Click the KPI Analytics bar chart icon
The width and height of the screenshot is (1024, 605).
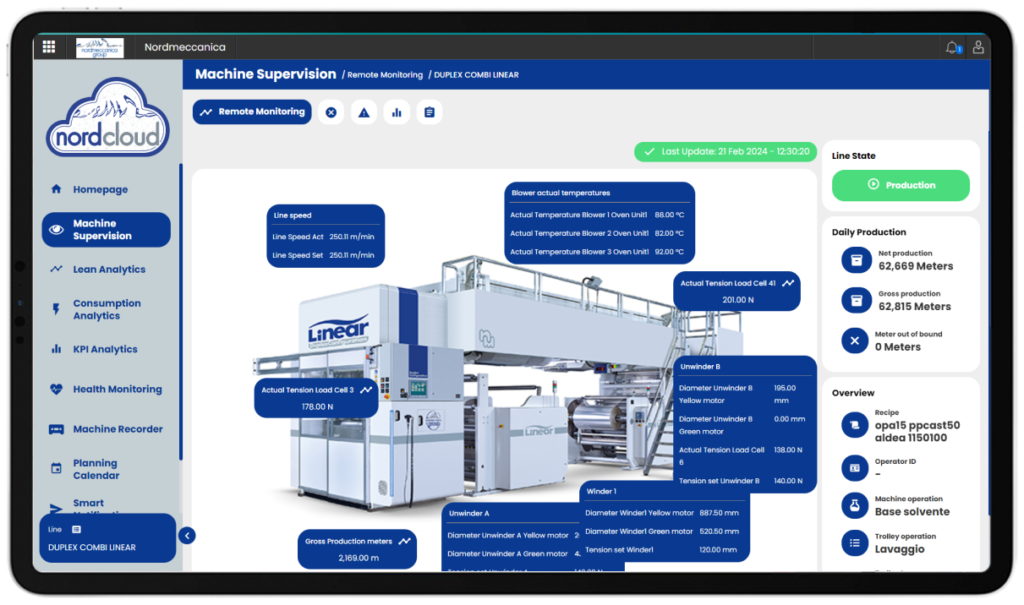(56, 349)
